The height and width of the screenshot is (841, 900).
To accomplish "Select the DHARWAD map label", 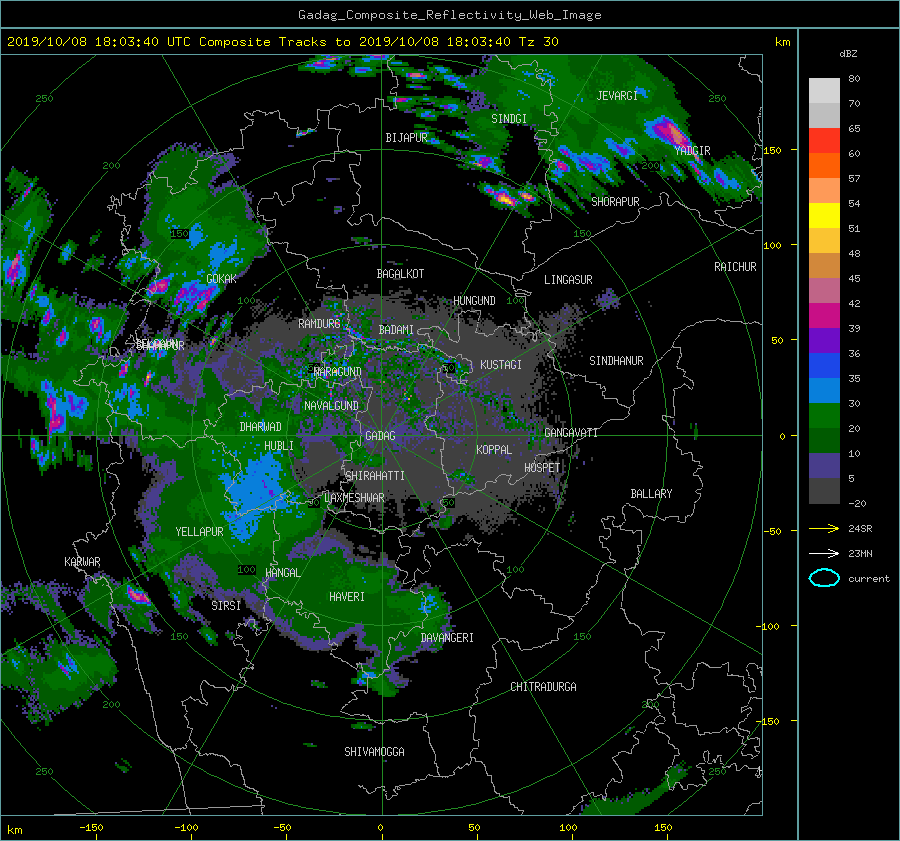I will click(261, 427).
